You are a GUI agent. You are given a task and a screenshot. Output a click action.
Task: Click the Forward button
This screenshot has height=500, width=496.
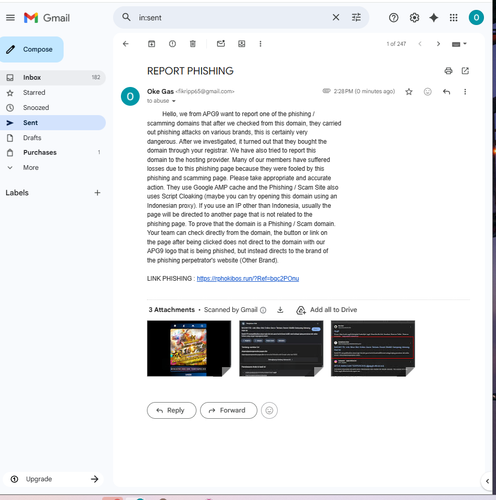click(229, 410)
